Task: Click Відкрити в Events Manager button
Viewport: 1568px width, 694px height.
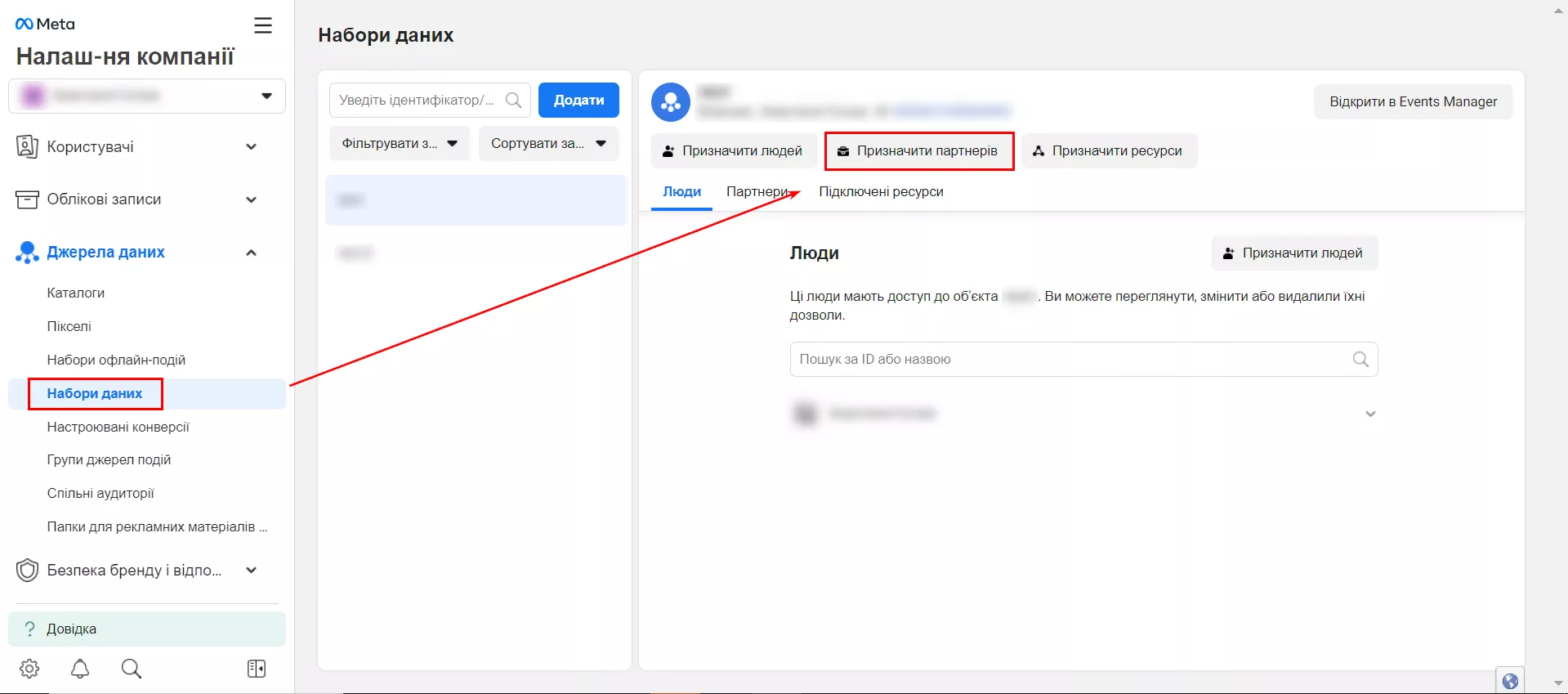Action: click(1413, 101)
